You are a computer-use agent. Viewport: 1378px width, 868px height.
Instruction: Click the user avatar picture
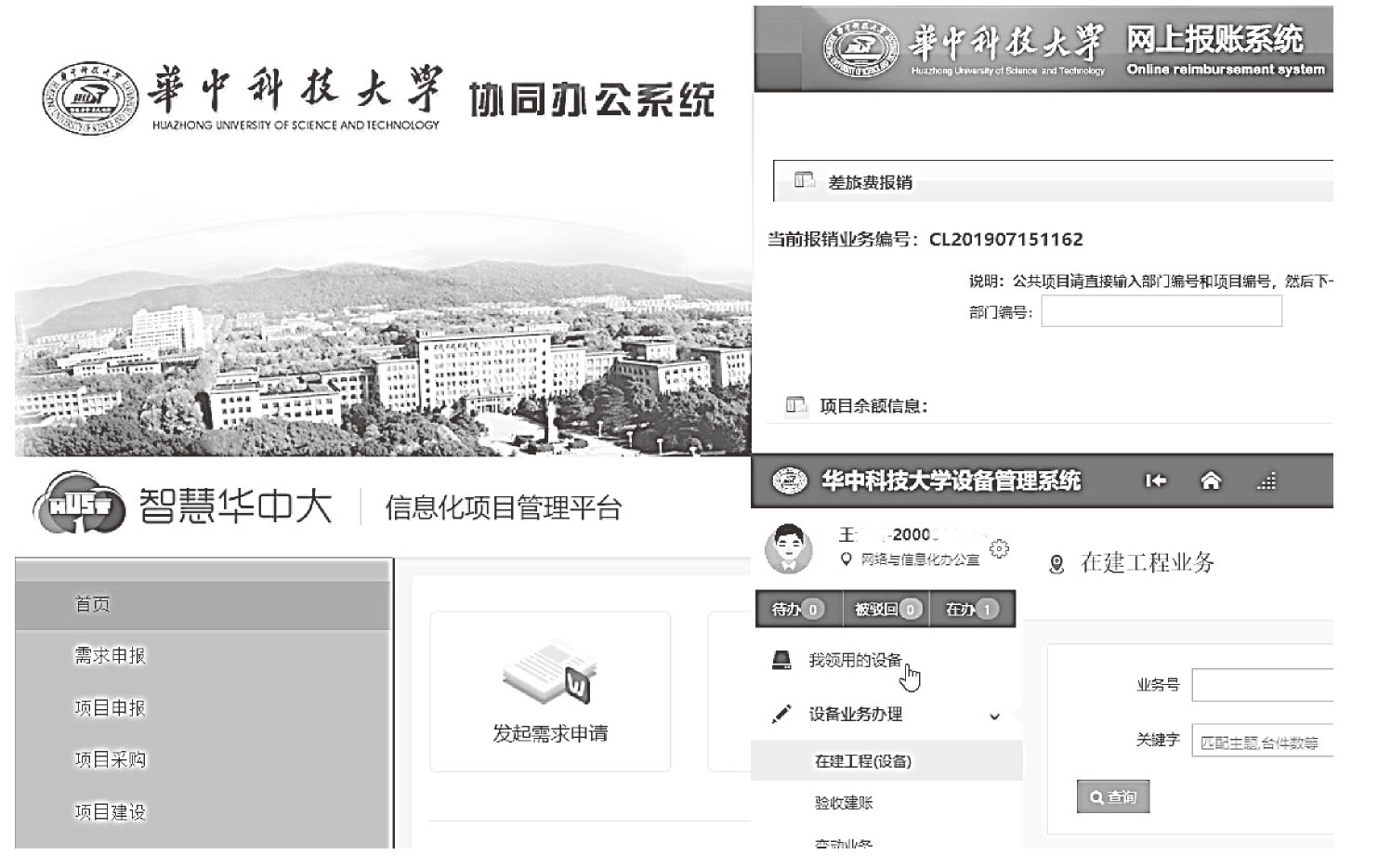[x=788, y=547]
